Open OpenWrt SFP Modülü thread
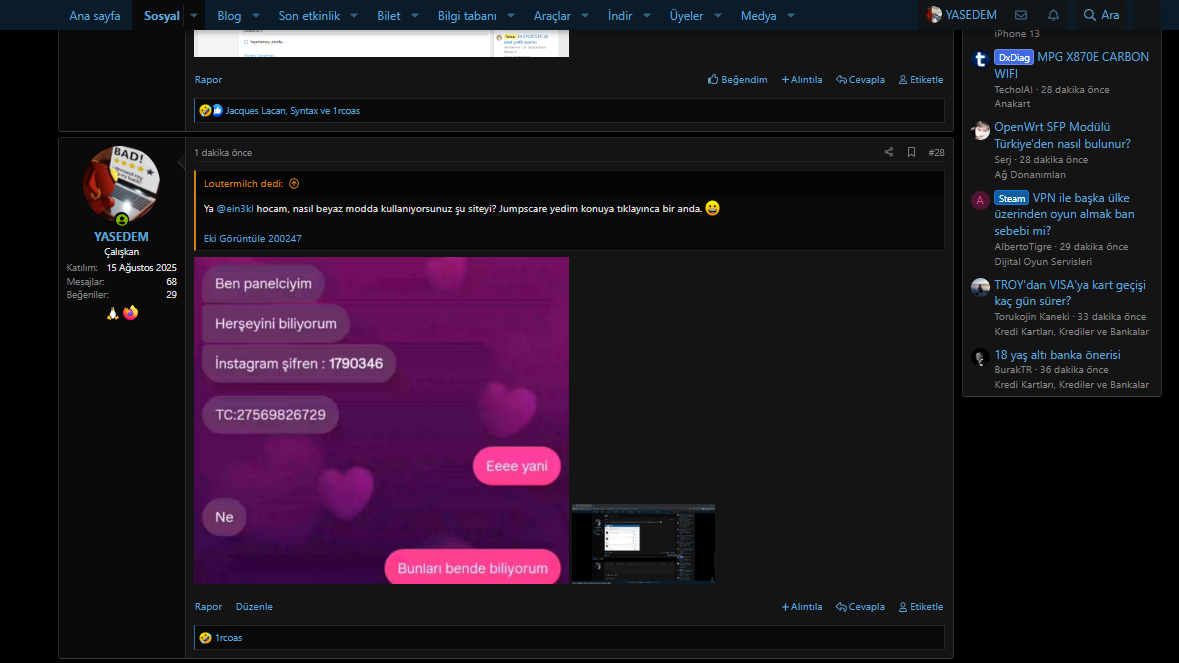1179x663 pixels. [x=1062, y=135]
